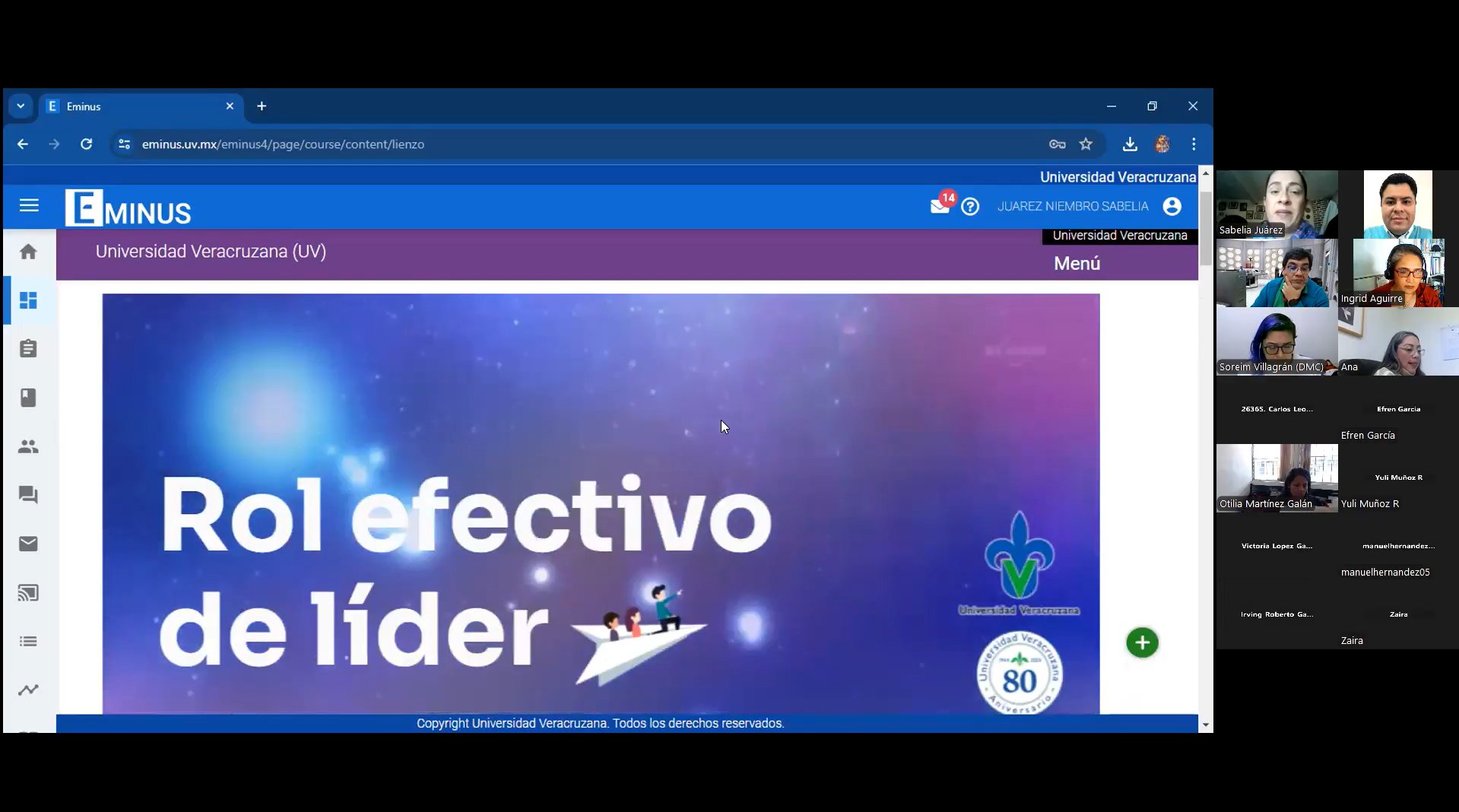Check the notifications inbox with 14 badge

[940, 206]
